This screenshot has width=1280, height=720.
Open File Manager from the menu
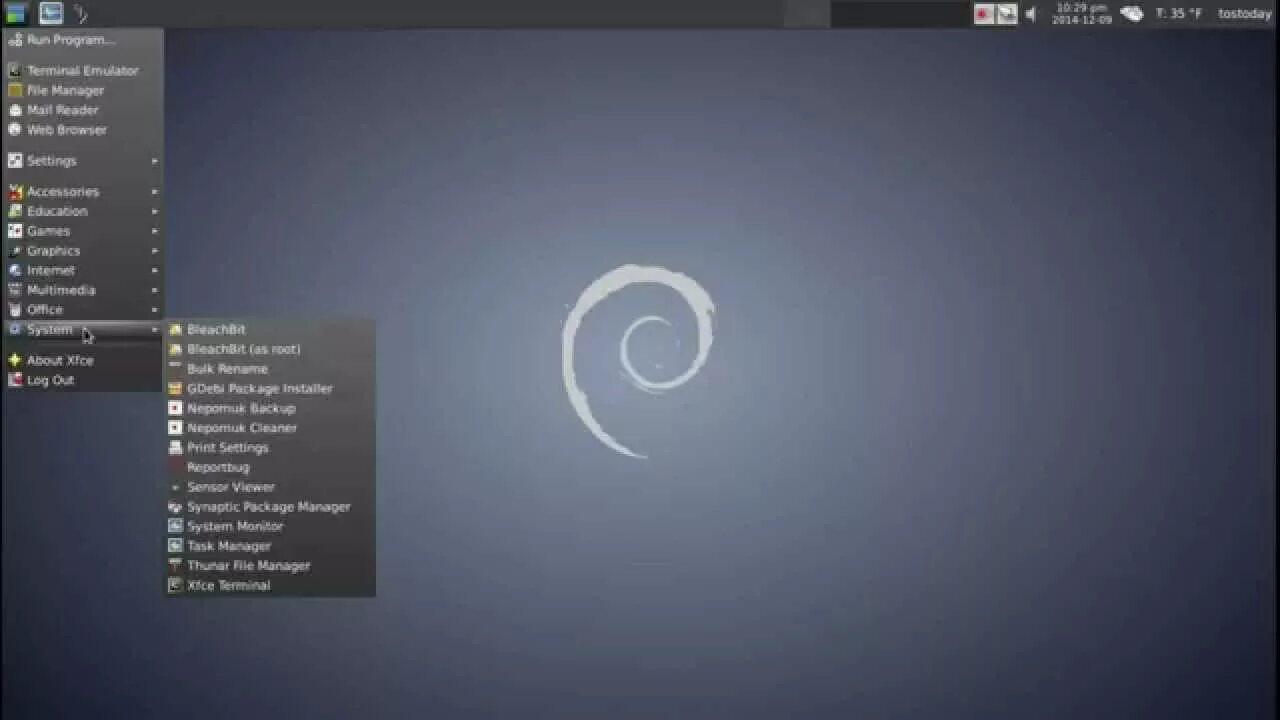pyautogui.click(x=83, y=90)
